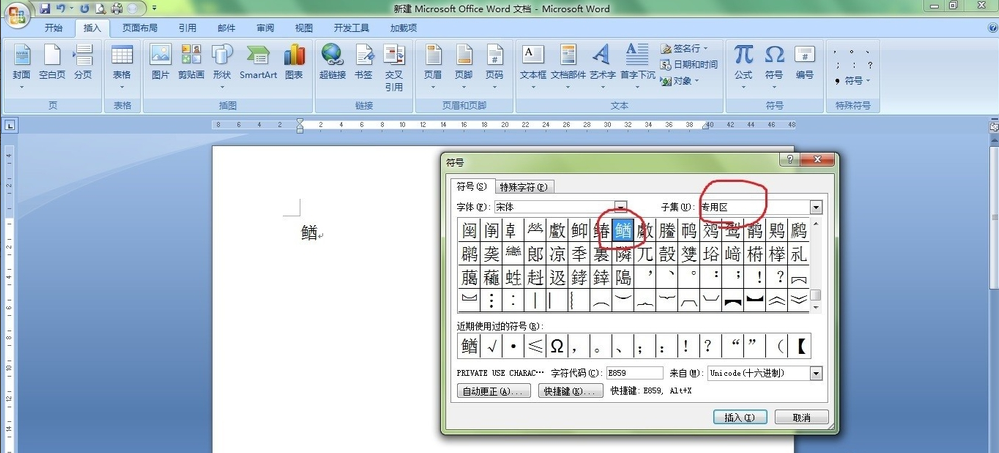Open the 字体 font dropdown arrow

(622, 207)
